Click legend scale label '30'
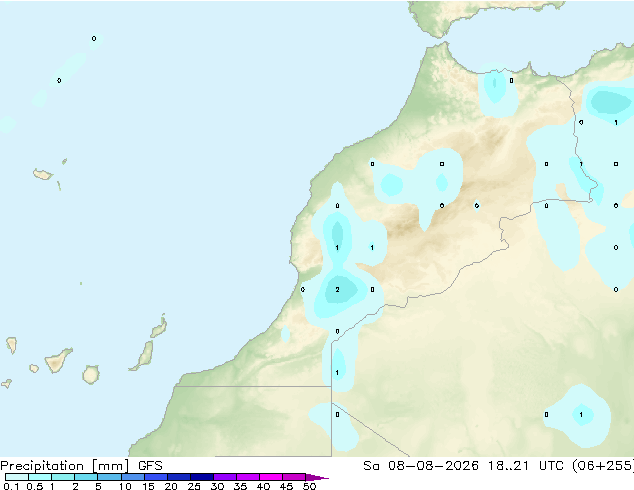This screenshot has width=634, height=490. click(217, 486)
